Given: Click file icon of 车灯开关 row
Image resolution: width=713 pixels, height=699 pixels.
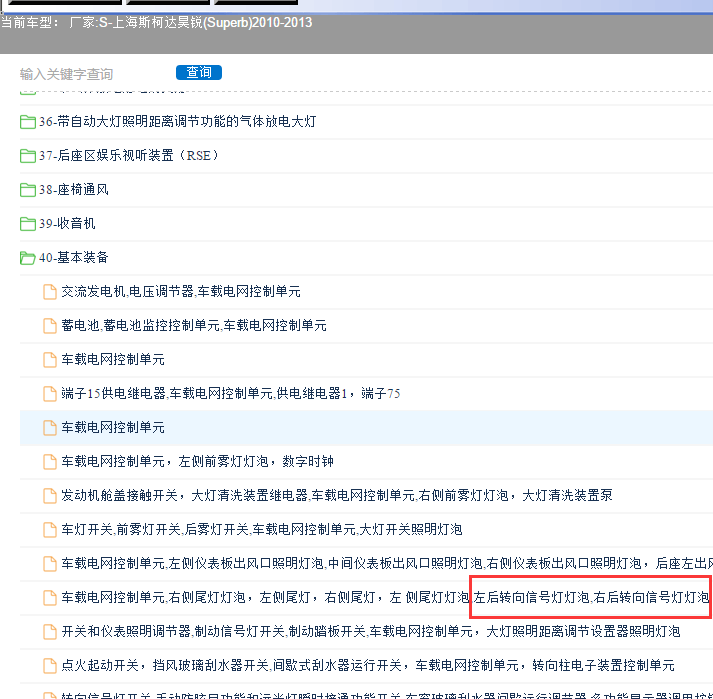Looking at the screenshot, I should point(50,530).
